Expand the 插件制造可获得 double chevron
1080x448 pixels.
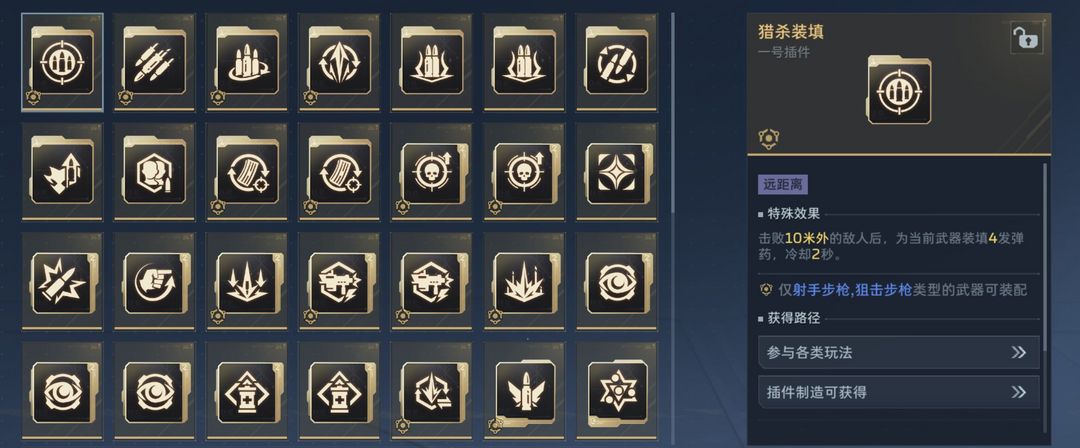(1019, 392)
